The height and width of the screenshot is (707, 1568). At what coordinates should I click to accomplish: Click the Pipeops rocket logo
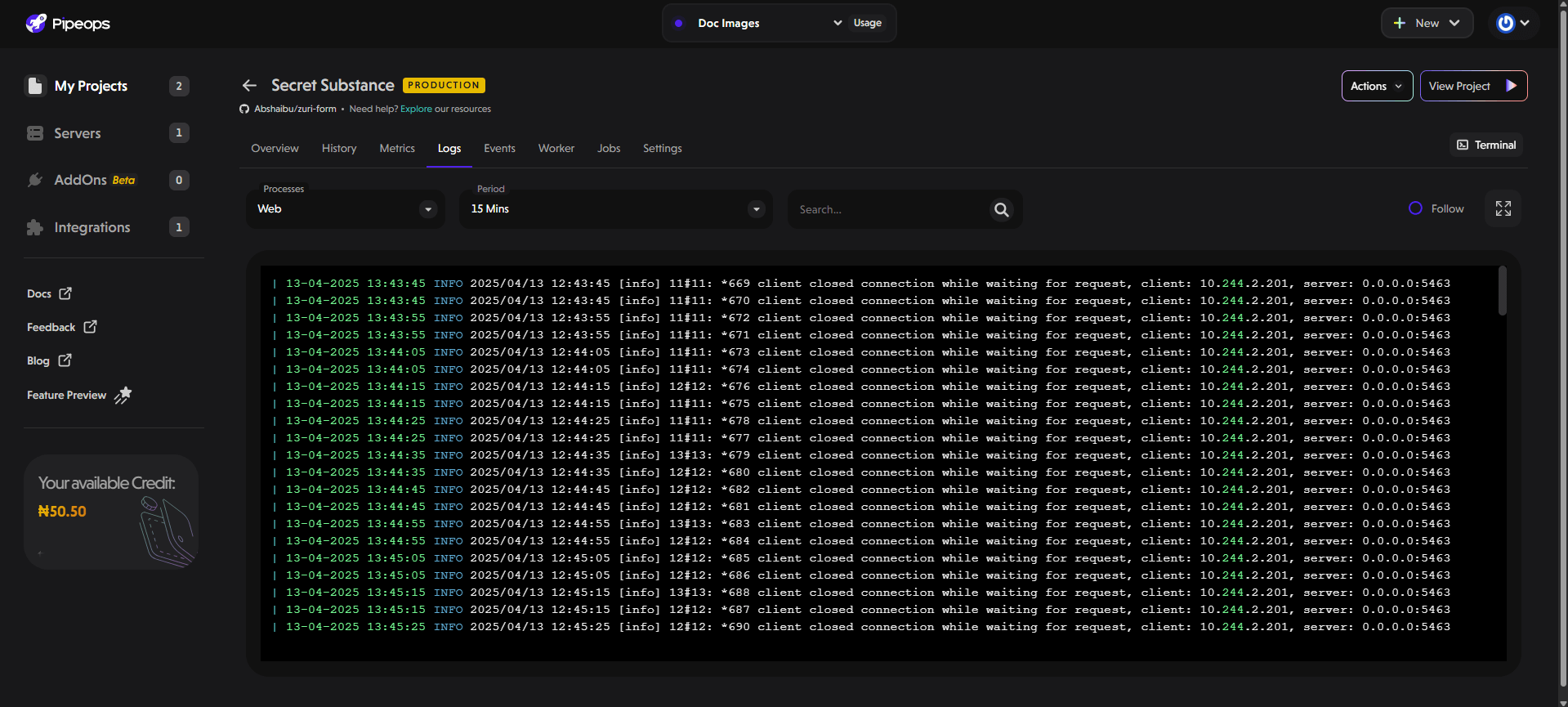(36, 23)
